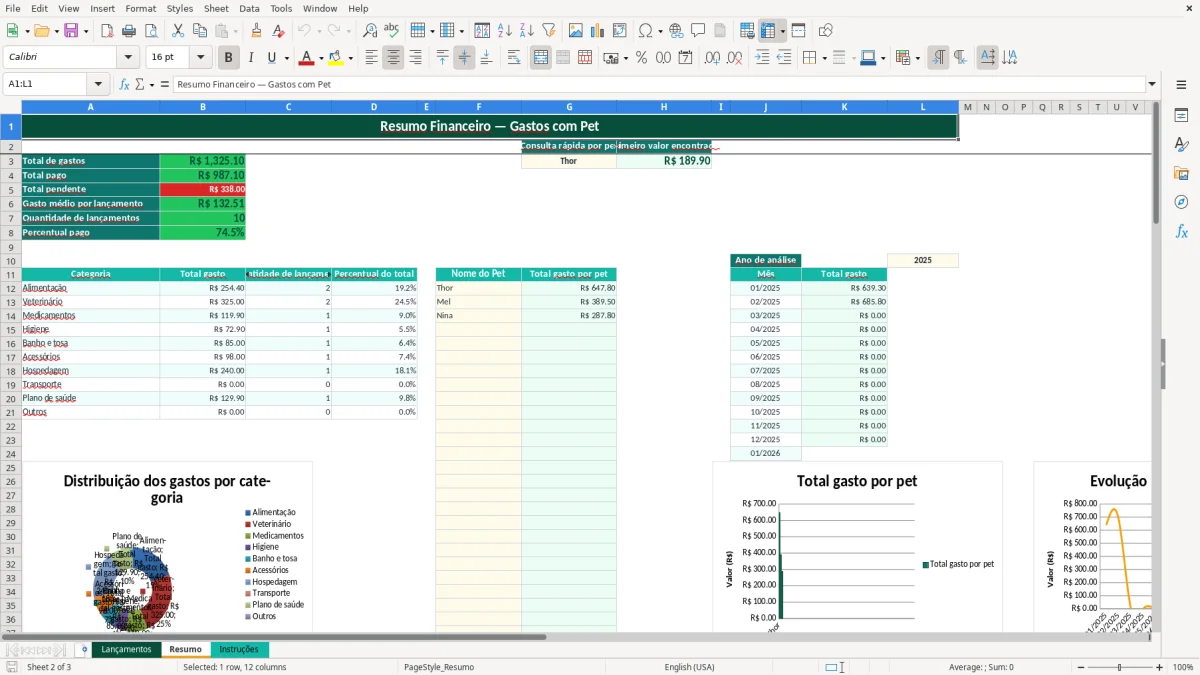Open font color dropdown arrow
This screenshot has width=1200, height=675.
(x=320, y=58)
